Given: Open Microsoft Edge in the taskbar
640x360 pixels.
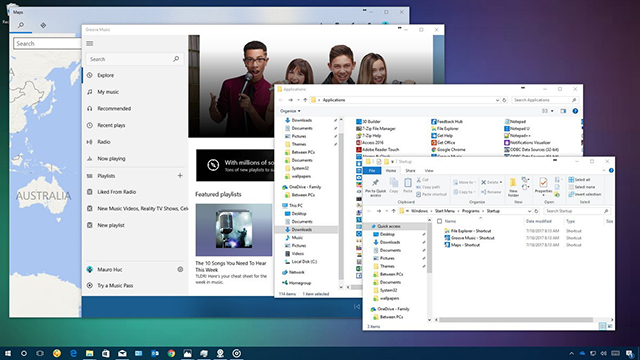Looking at the screenshot, I should pos(73,353).
